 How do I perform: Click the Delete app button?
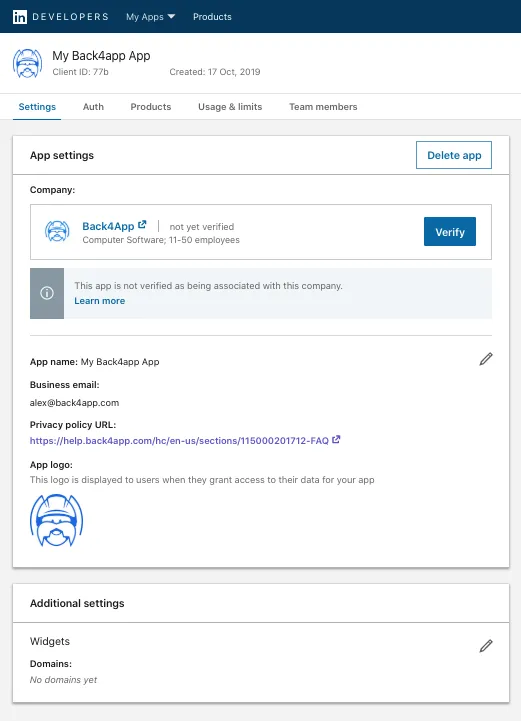(454, 155)
